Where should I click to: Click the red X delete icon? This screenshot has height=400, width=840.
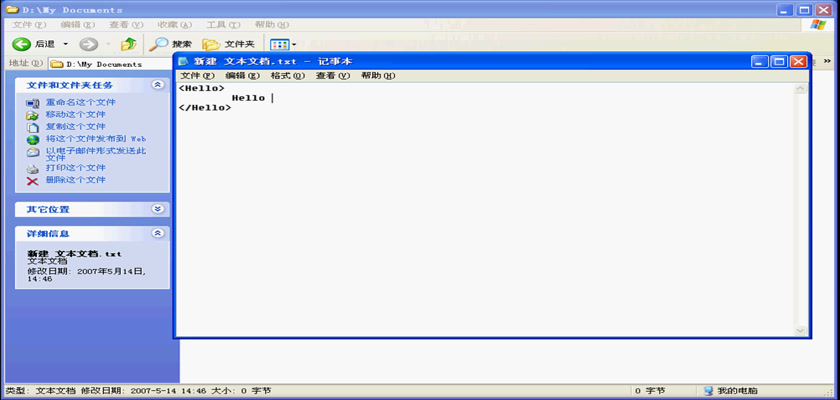point(33,182)
